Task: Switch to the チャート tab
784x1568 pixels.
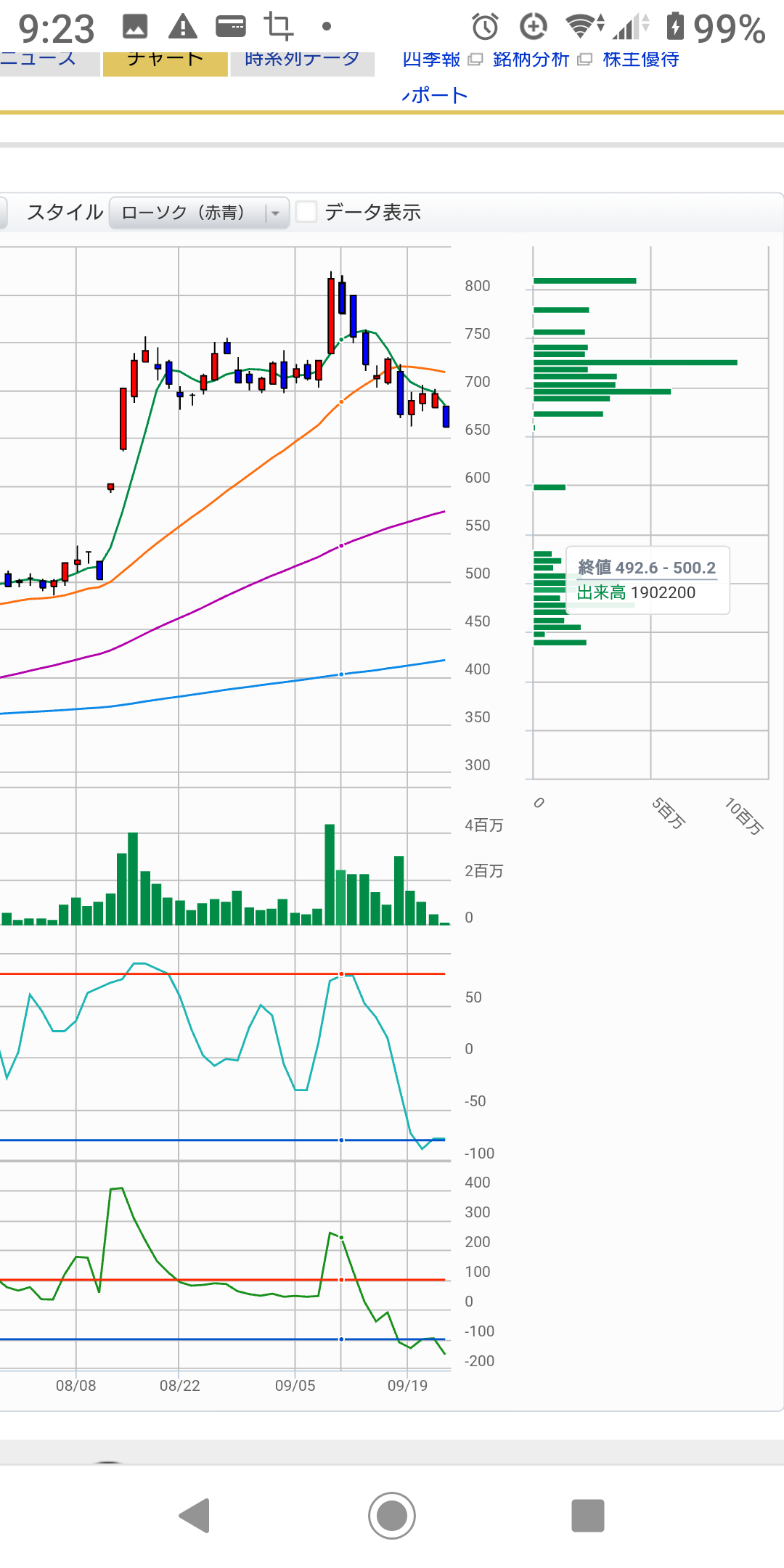Action: [165, 60]
